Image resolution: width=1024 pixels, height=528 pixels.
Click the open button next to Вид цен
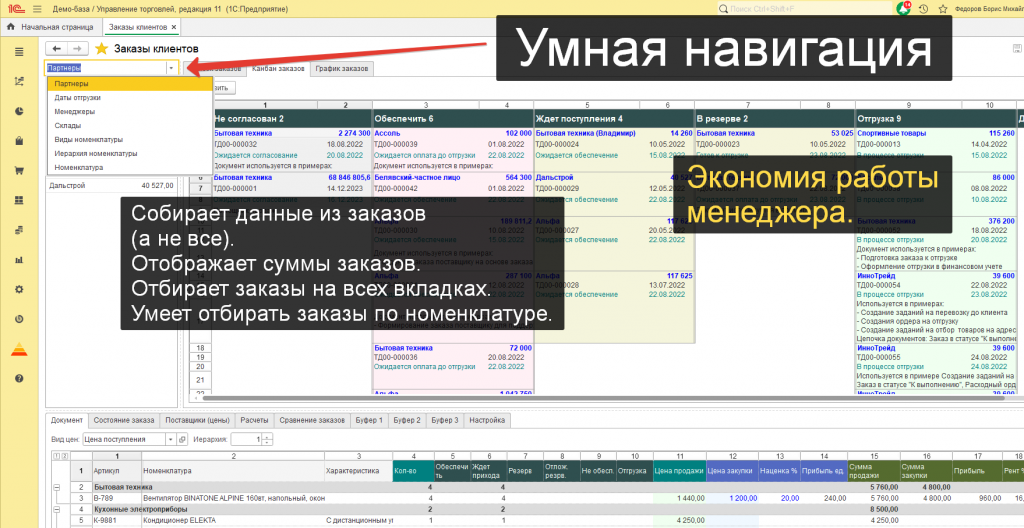pyautogui.click(x=182, y=439)
